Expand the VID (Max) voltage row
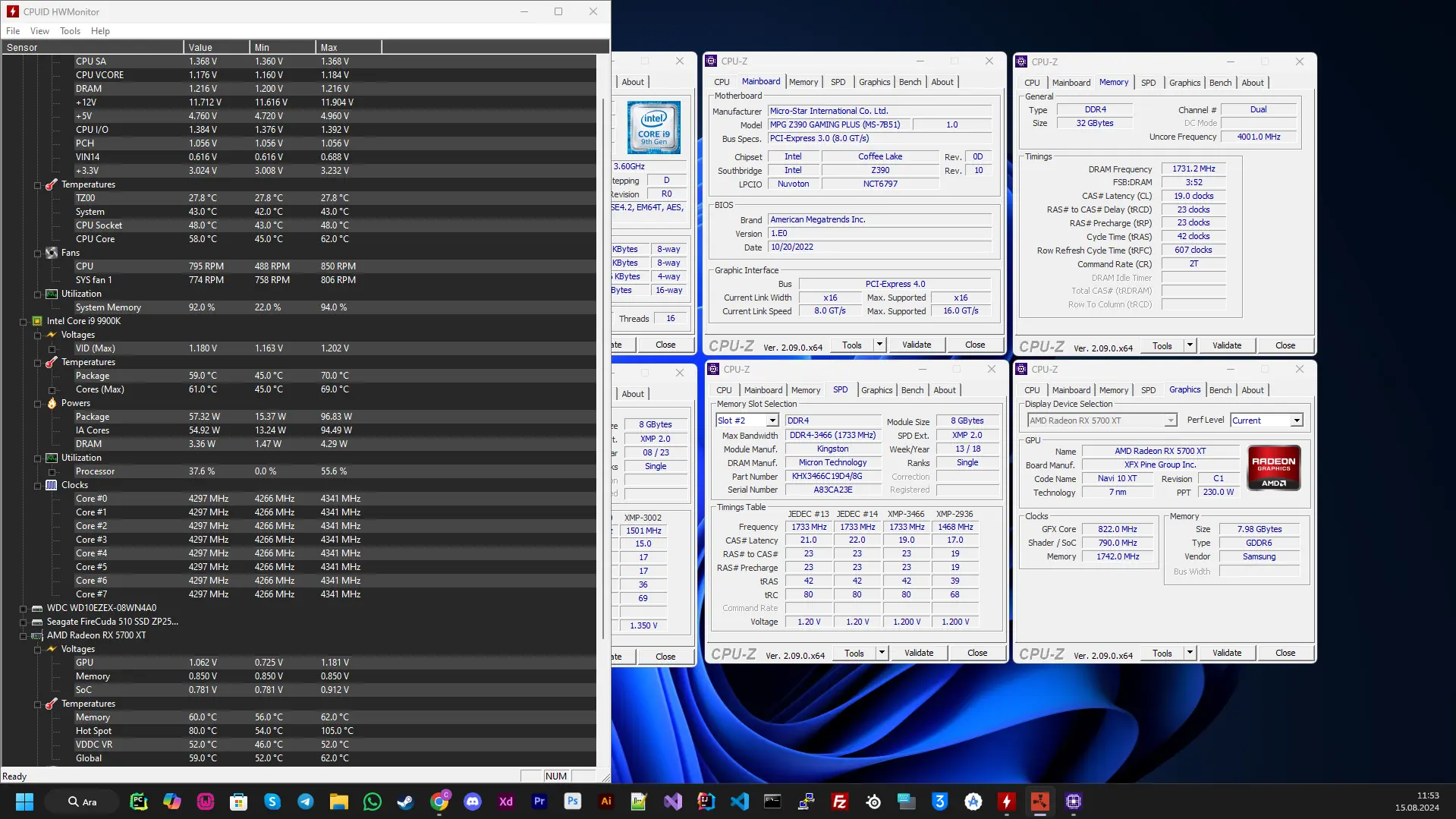Screen dimensions: 1456x819 [x=52, y=349]
